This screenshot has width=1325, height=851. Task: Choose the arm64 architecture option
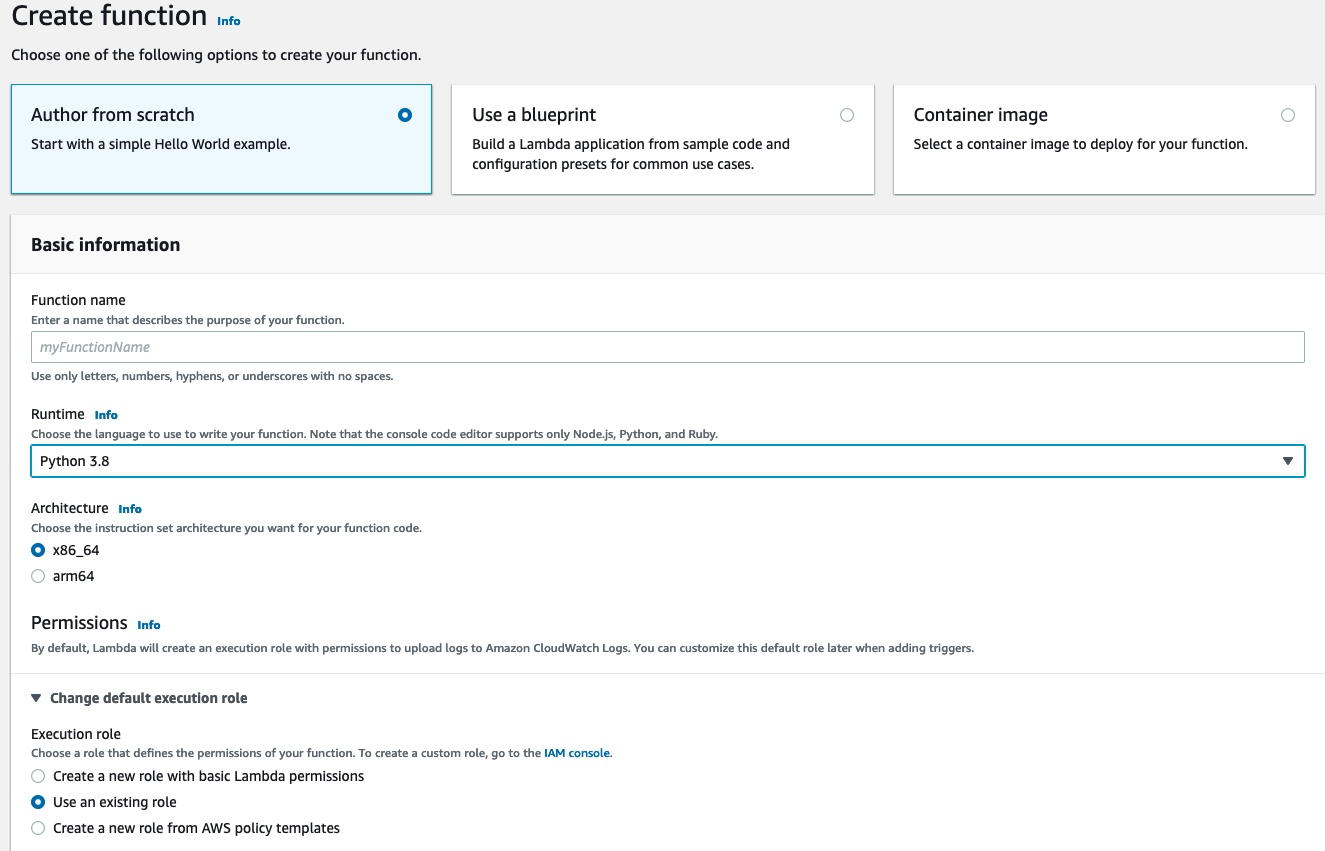(38, 576)
